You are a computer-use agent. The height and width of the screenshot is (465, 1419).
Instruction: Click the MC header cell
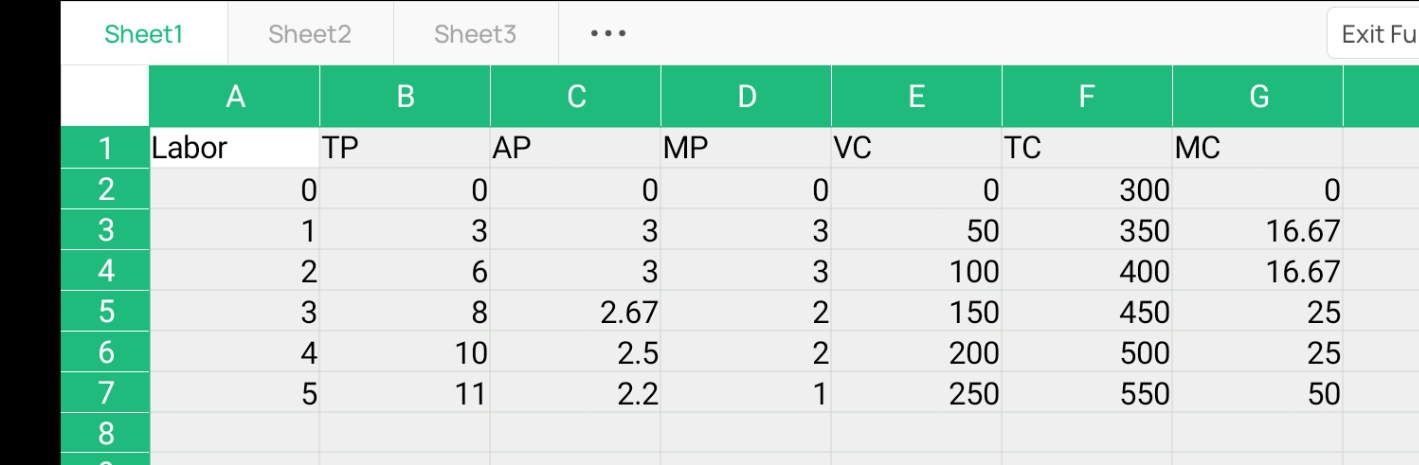coord(1258,149)
